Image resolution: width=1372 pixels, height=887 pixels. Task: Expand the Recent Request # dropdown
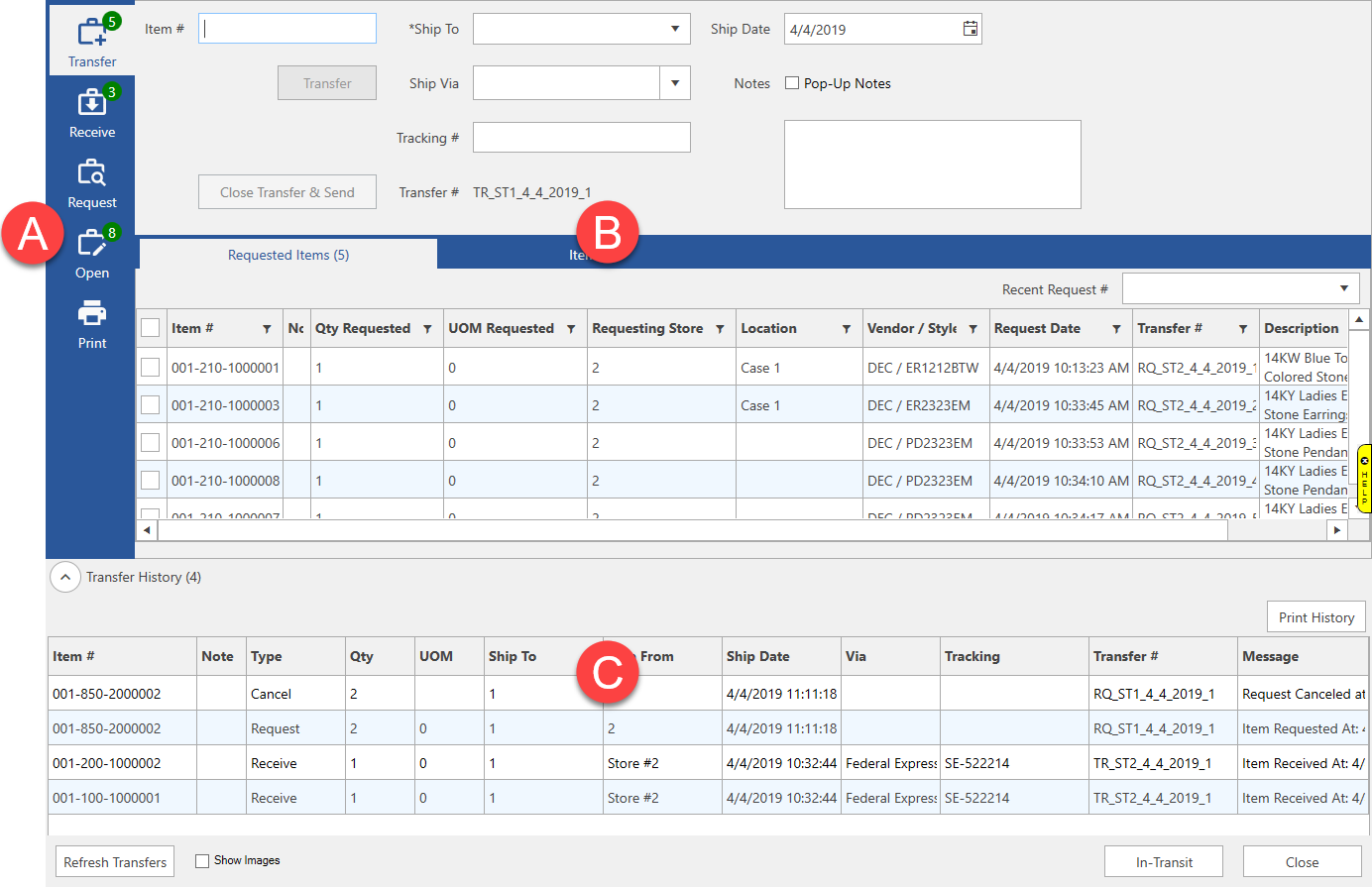tap(1343, 288)
